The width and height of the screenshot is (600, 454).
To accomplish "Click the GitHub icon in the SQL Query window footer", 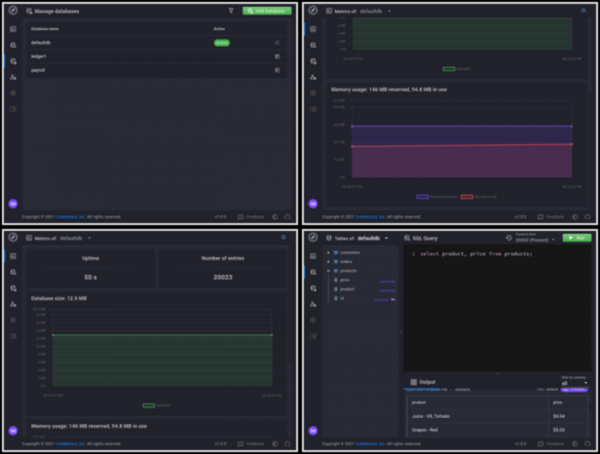I will (586, 443).
